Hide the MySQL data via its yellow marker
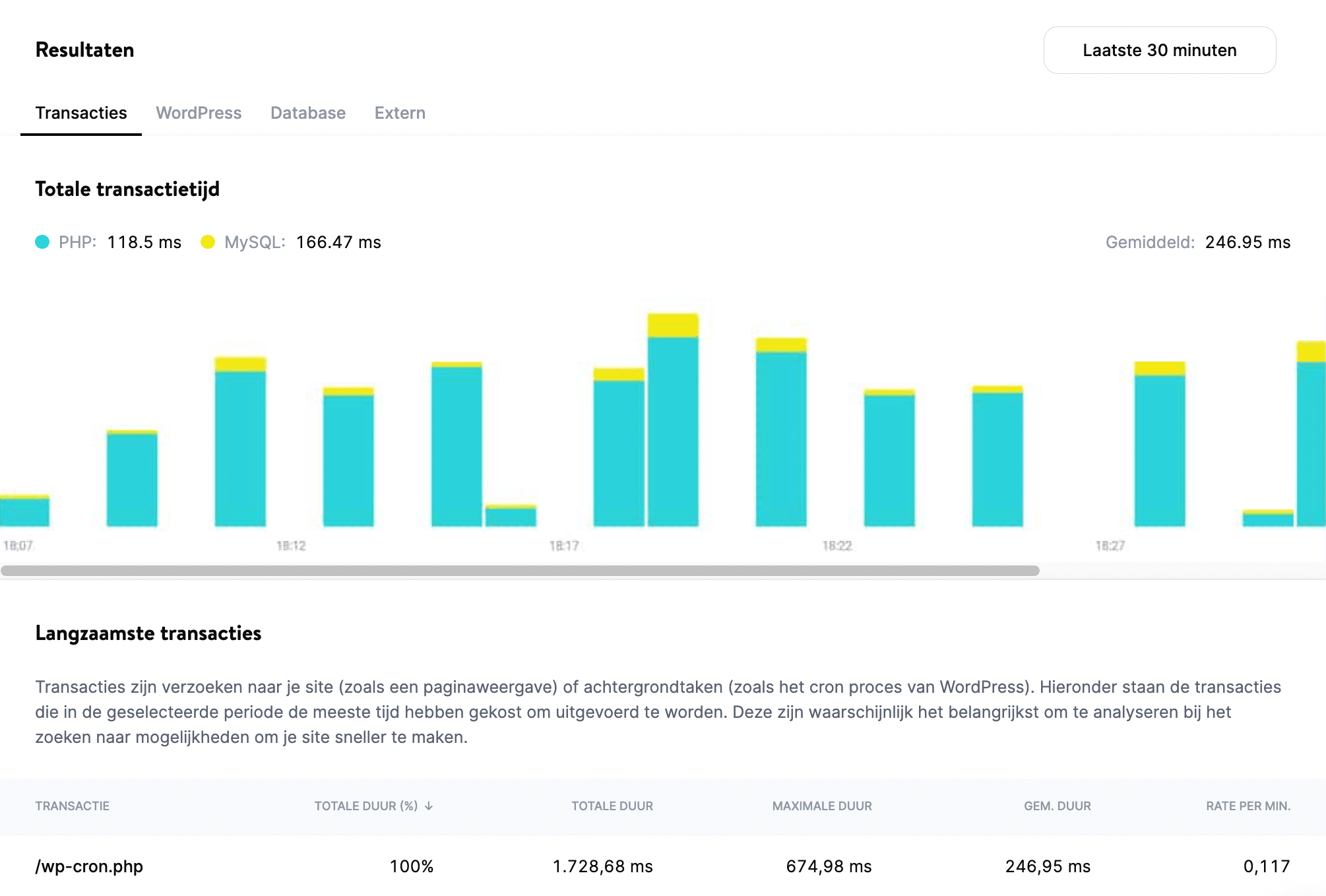The height and width of the screenshot is (896, 1326). pos(210,242)
